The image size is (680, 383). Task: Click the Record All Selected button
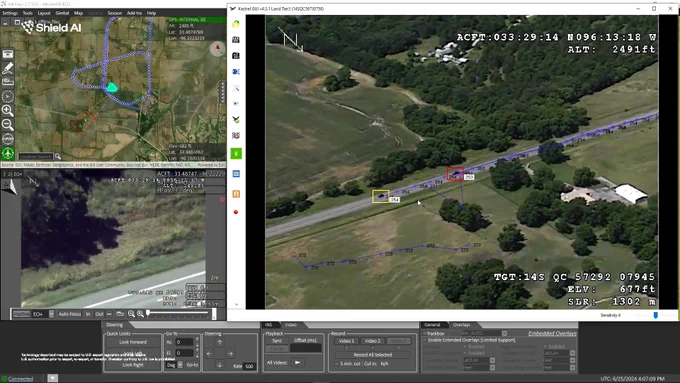pyautogui.click(x=373, y=355)
